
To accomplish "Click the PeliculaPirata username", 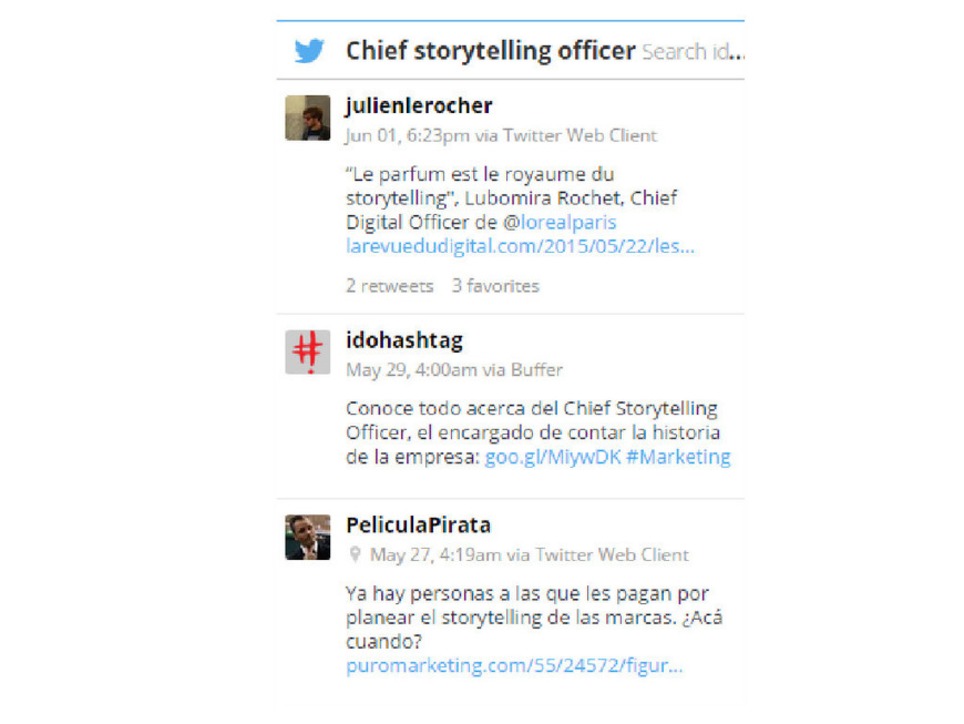I will click(418, 526).
